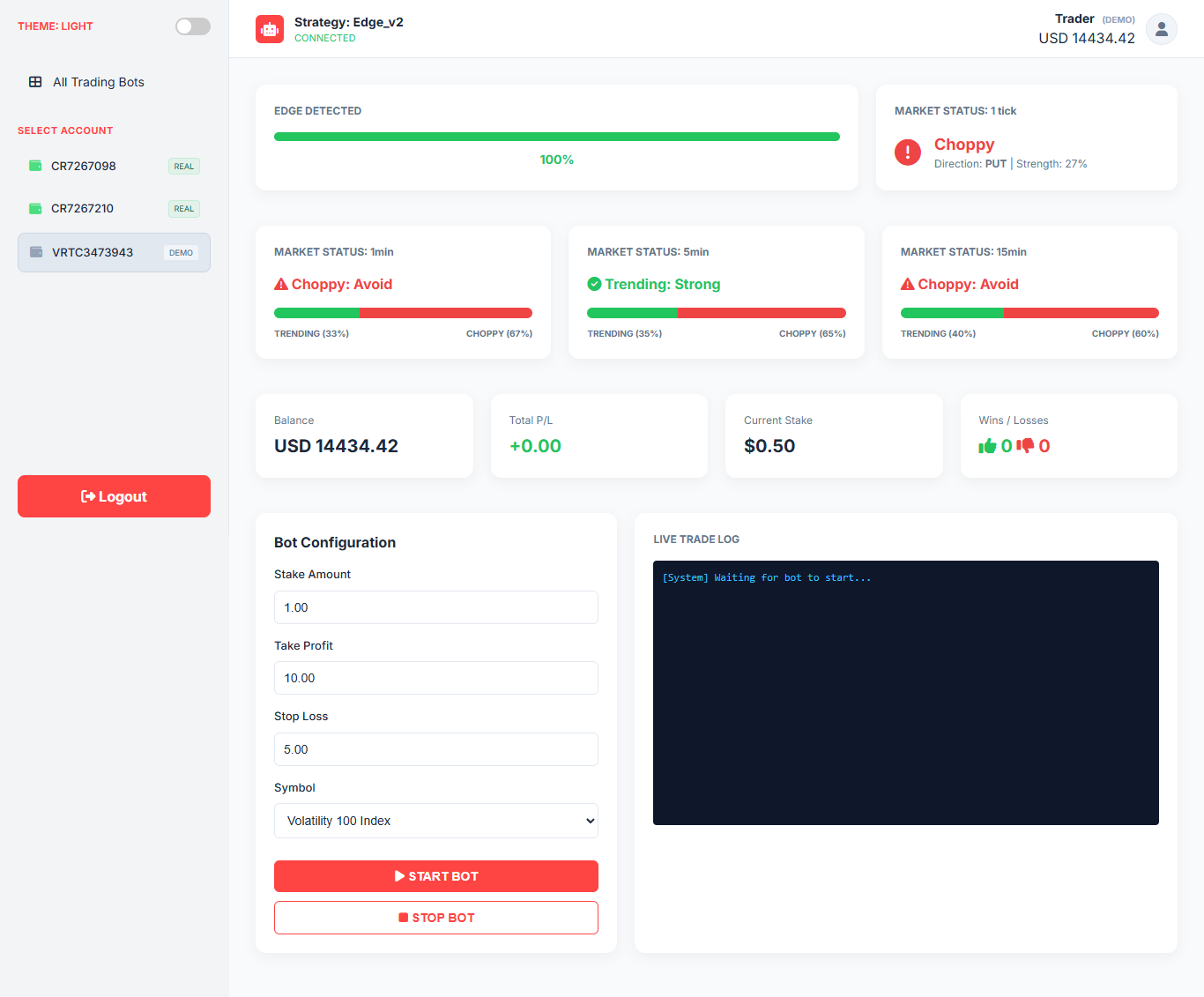Select account CR7267210
Screen dimensions: 1204x997
(x=115, y=208)
